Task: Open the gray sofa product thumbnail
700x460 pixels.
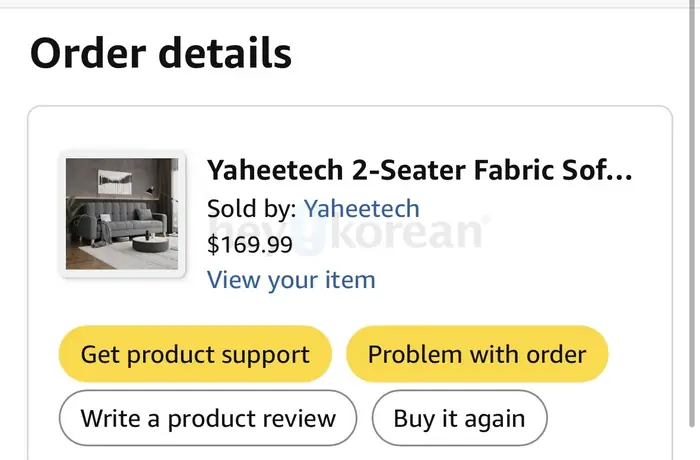Action: pos(122,214)
